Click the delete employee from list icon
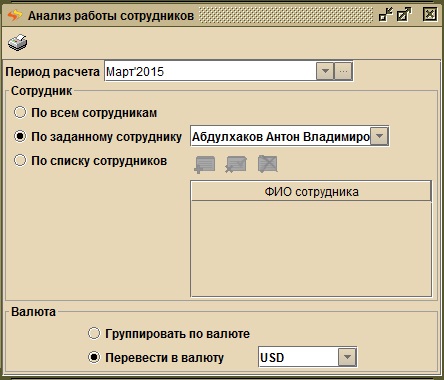 [268, 164]
